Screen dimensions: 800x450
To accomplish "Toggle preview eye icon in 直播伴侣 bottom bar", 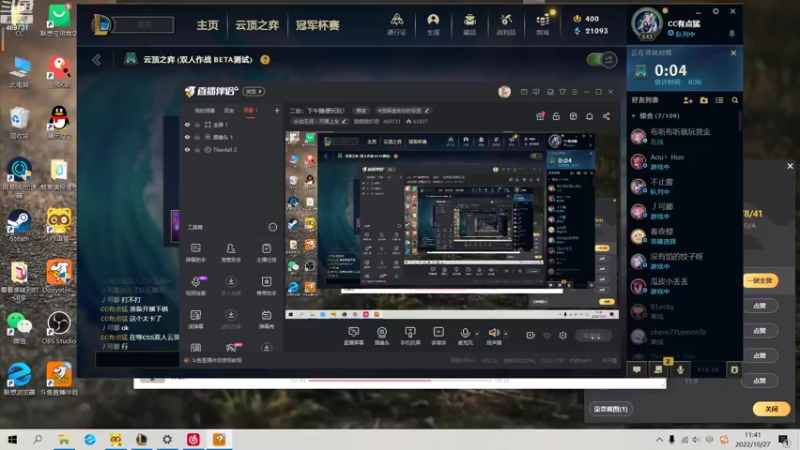I will [x=546, y=335].
